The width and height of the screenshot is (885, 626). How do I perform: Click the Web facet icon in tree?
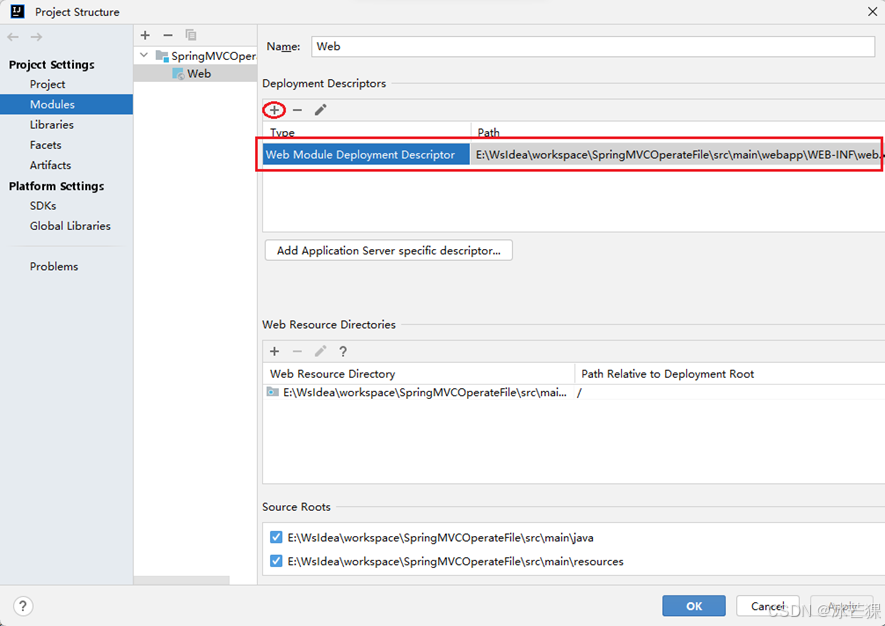click(x=178, y=73)
